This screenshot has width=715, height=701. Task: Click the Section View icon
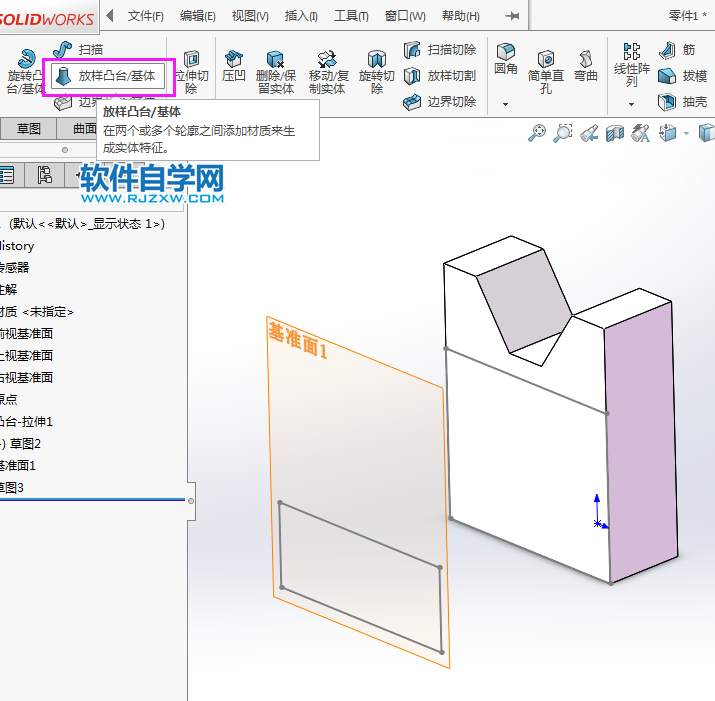click(x=615, y=133)
